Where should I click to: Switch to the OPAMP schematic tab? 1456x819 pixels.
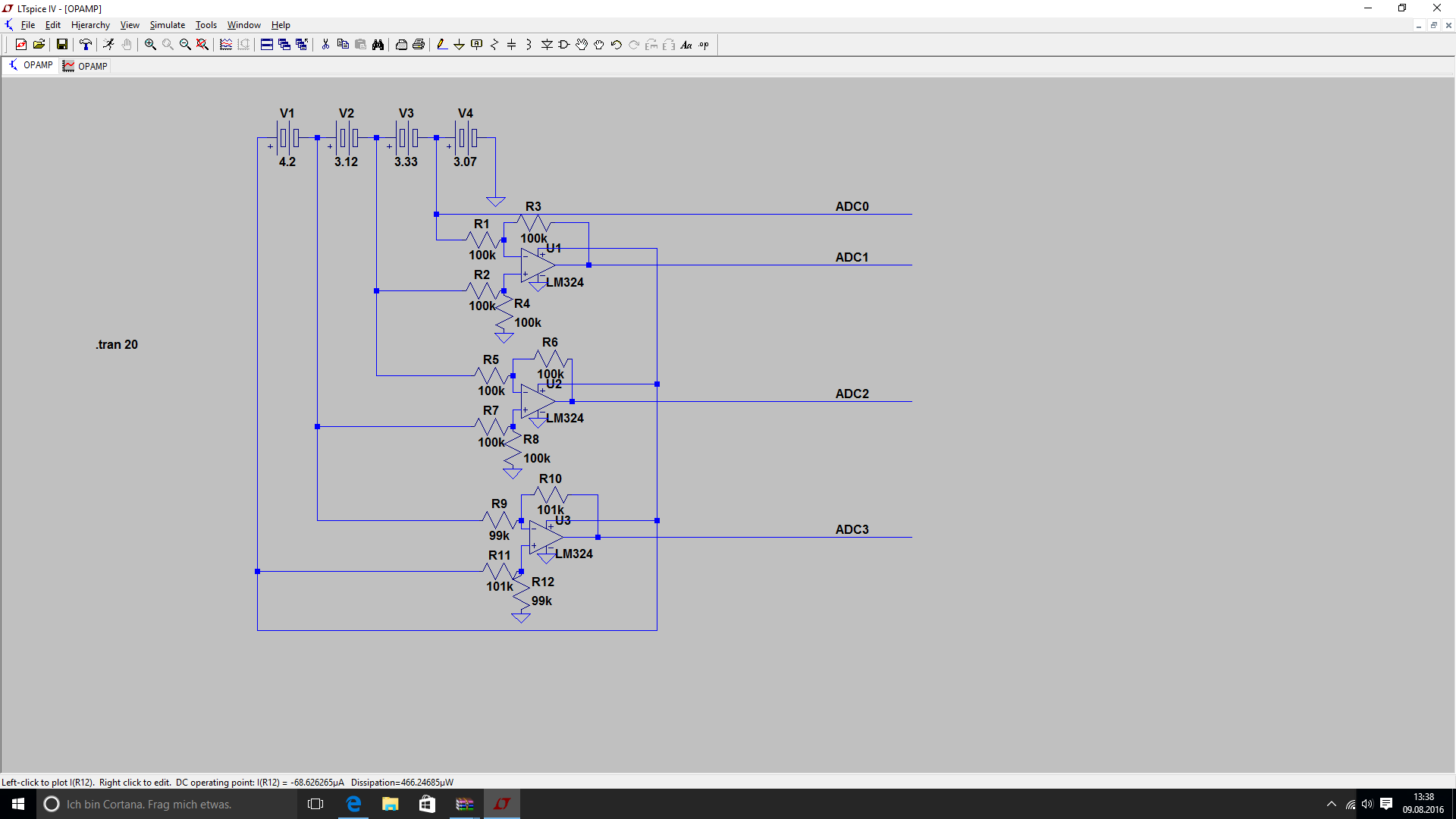(30, 65)
